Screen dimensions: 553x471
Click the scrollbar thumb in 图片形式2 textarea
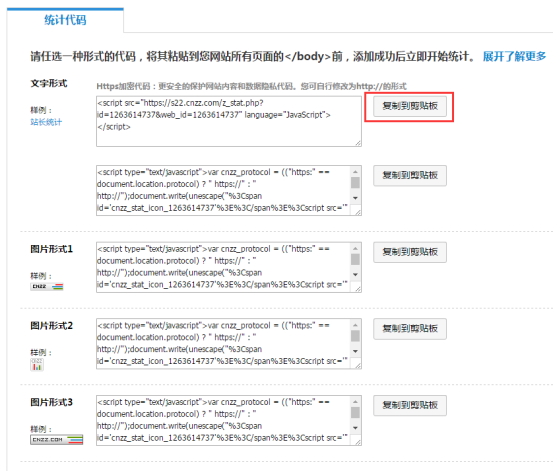(356, 336)
